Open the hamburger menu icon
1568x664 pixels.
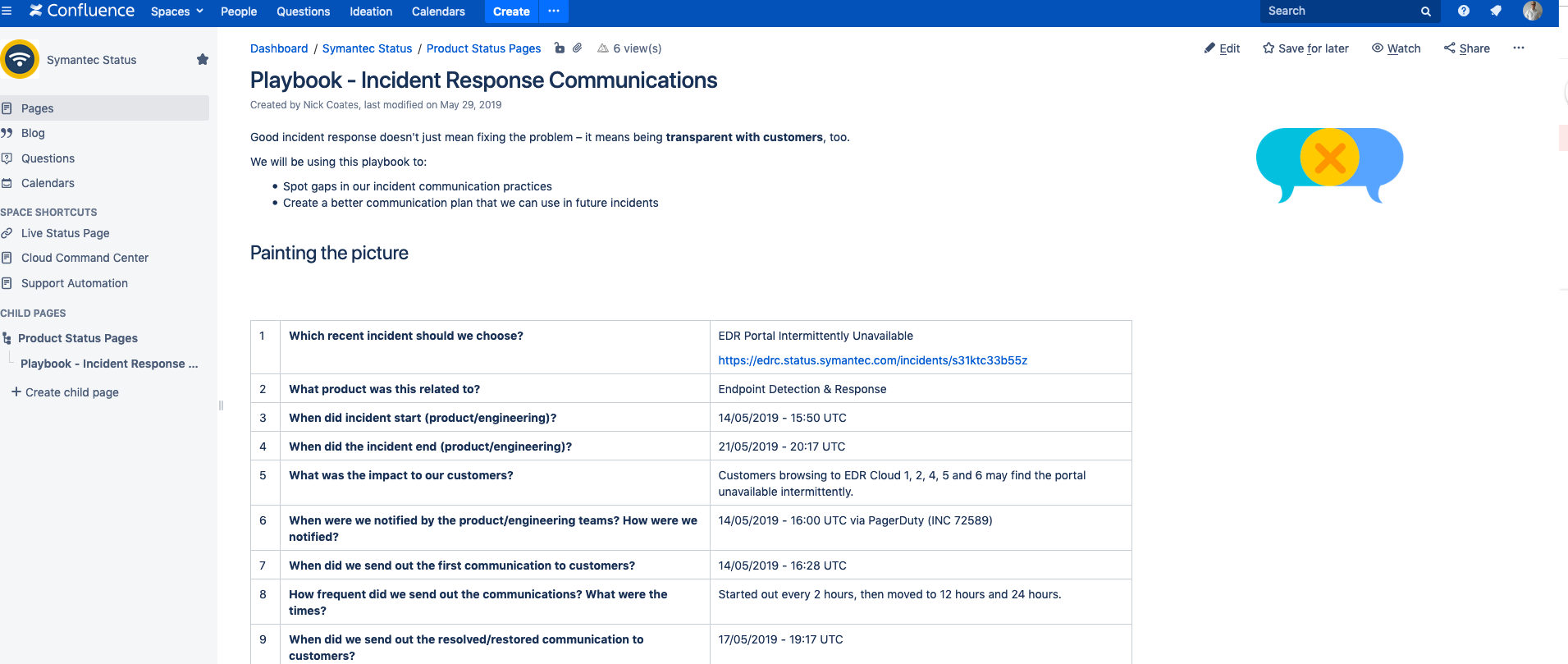pyautogui.click(x=7, y=11)
